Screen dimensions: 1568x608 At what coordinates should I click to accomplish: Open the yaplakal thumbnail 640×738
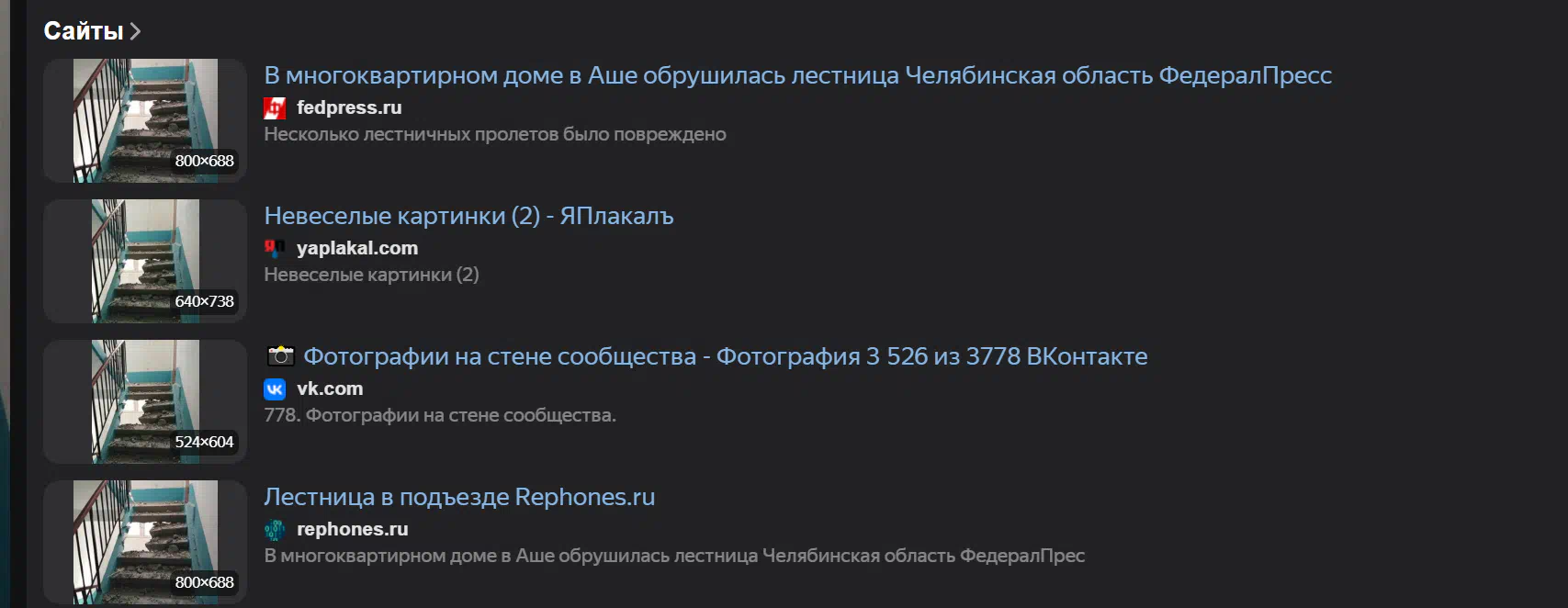tap(145, 261)
